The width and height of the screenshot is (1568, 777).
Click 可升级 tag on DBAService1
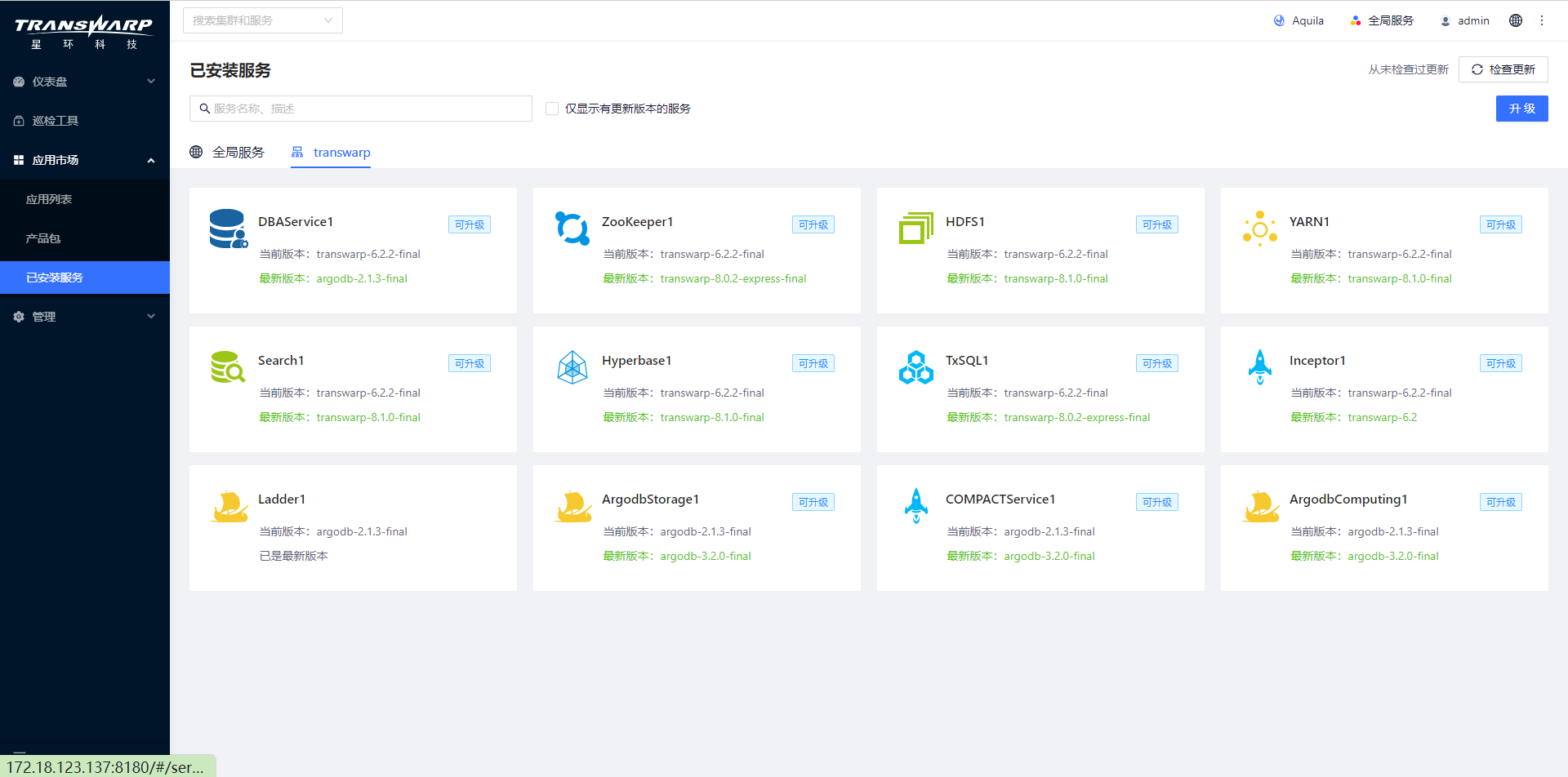[470, 224]
